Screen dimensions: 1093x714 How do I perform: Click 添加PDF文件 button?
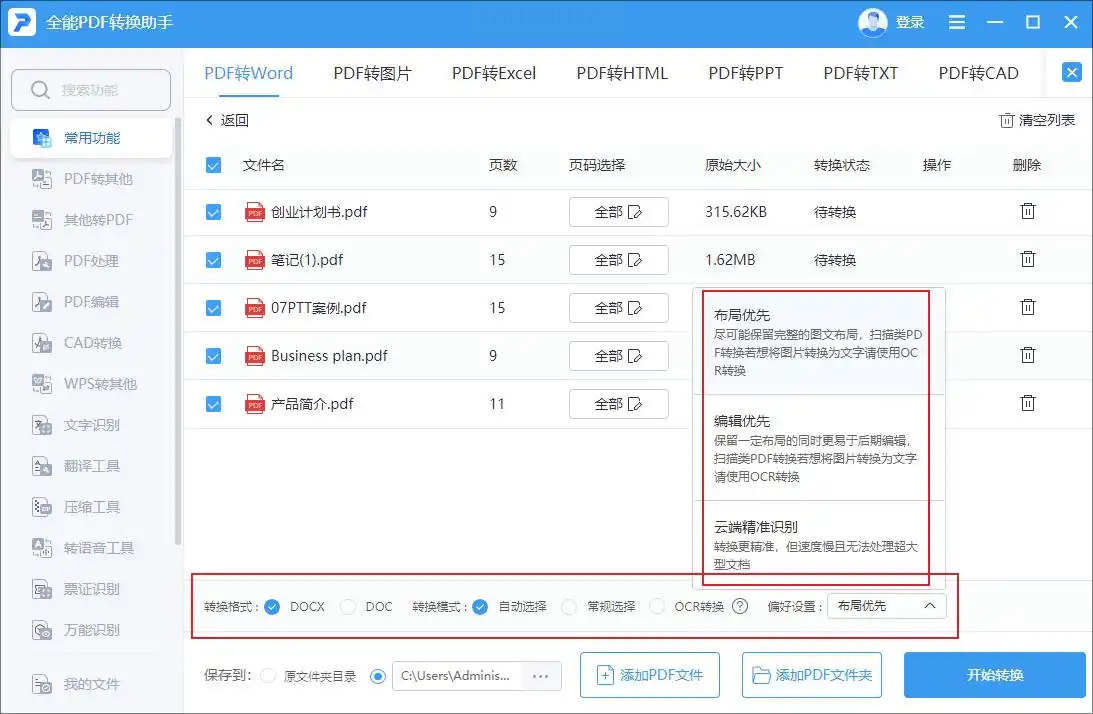pyautogui.click(x=650, y=675)
